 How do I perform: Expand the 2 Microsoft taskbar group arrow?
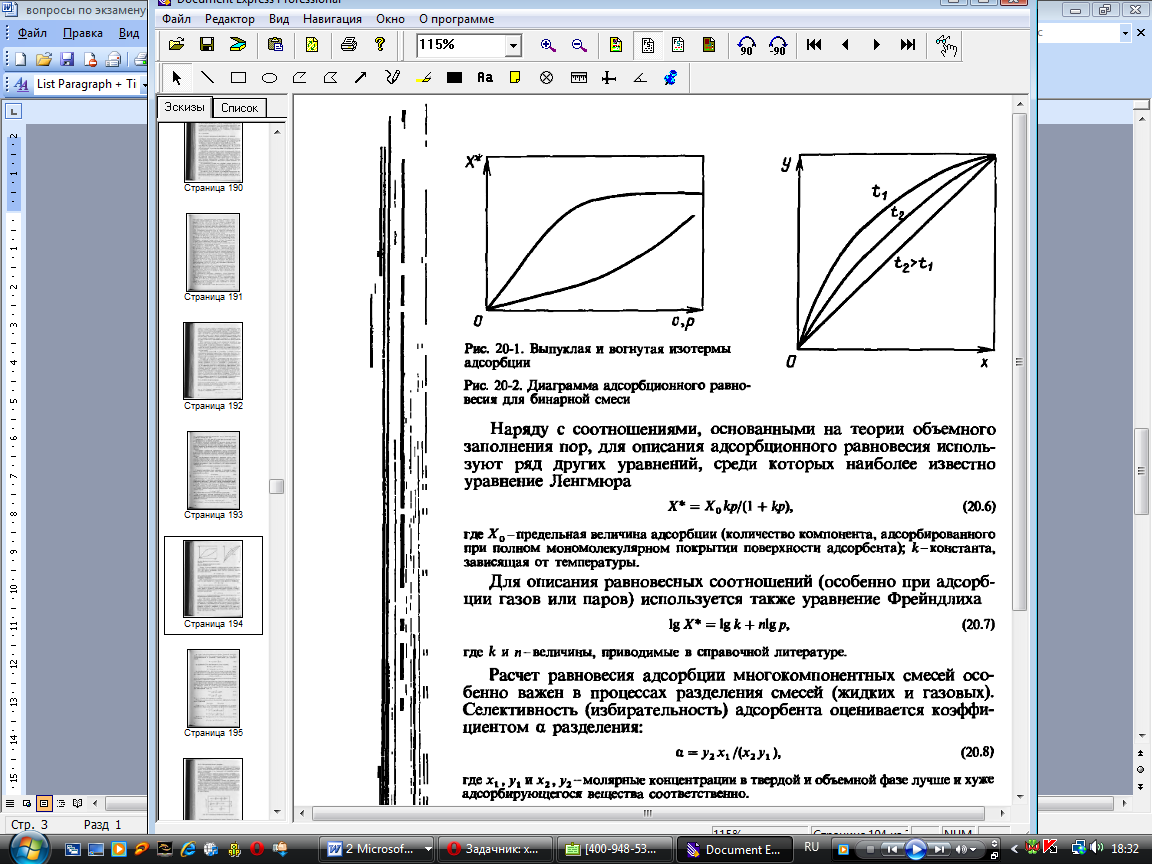point(428,849)
